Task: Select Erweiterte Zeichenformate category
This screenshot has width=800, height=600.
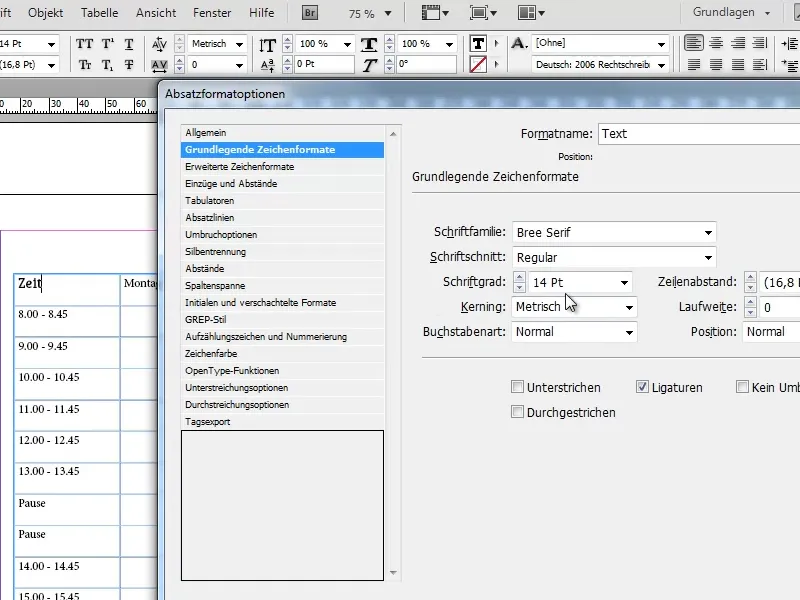Action: tap(282, 167)
